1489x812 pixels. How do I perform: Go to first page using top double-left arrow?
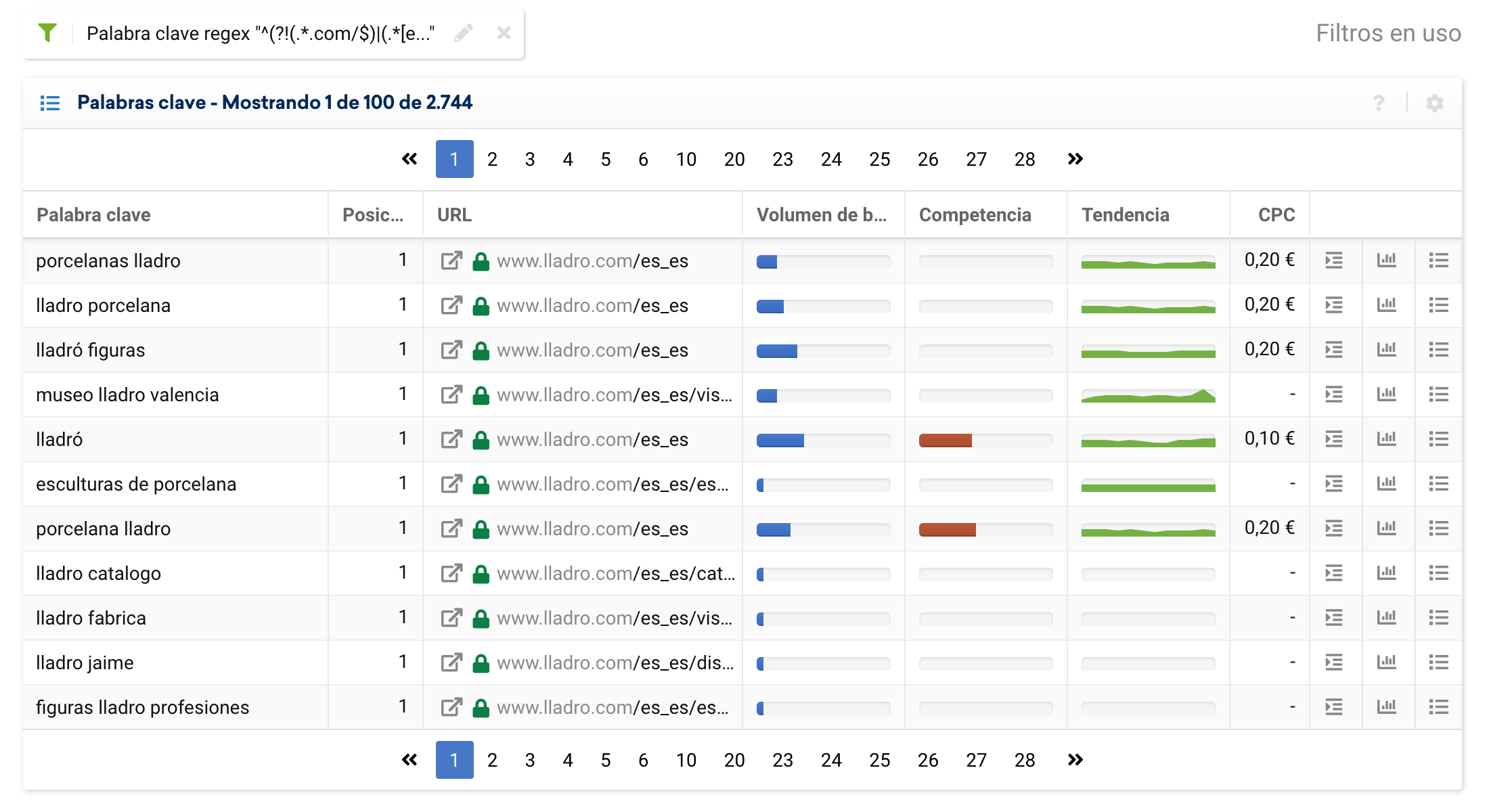tap(409, 159)
